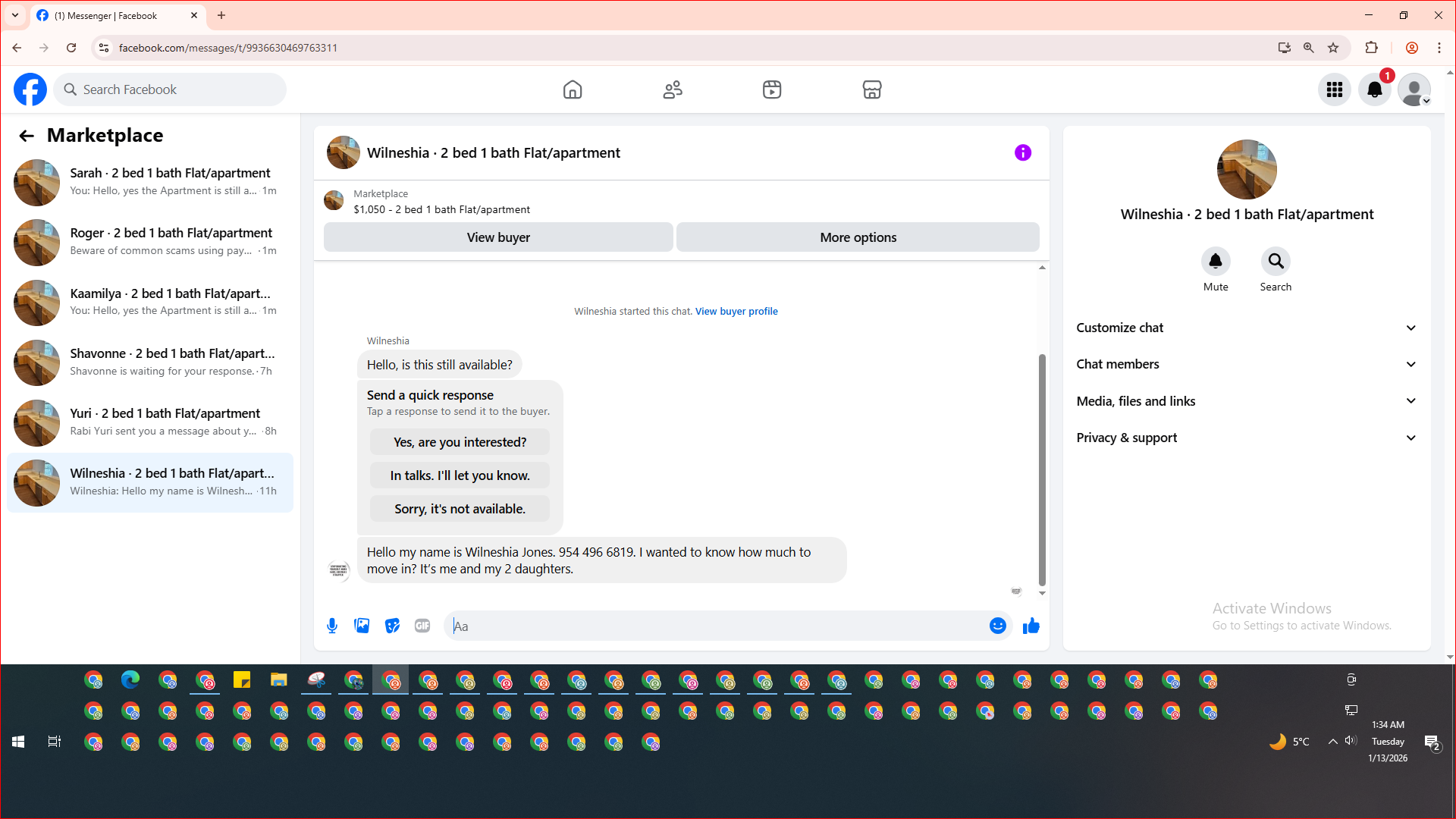Open the View buyer profile link

pos(736,311)
